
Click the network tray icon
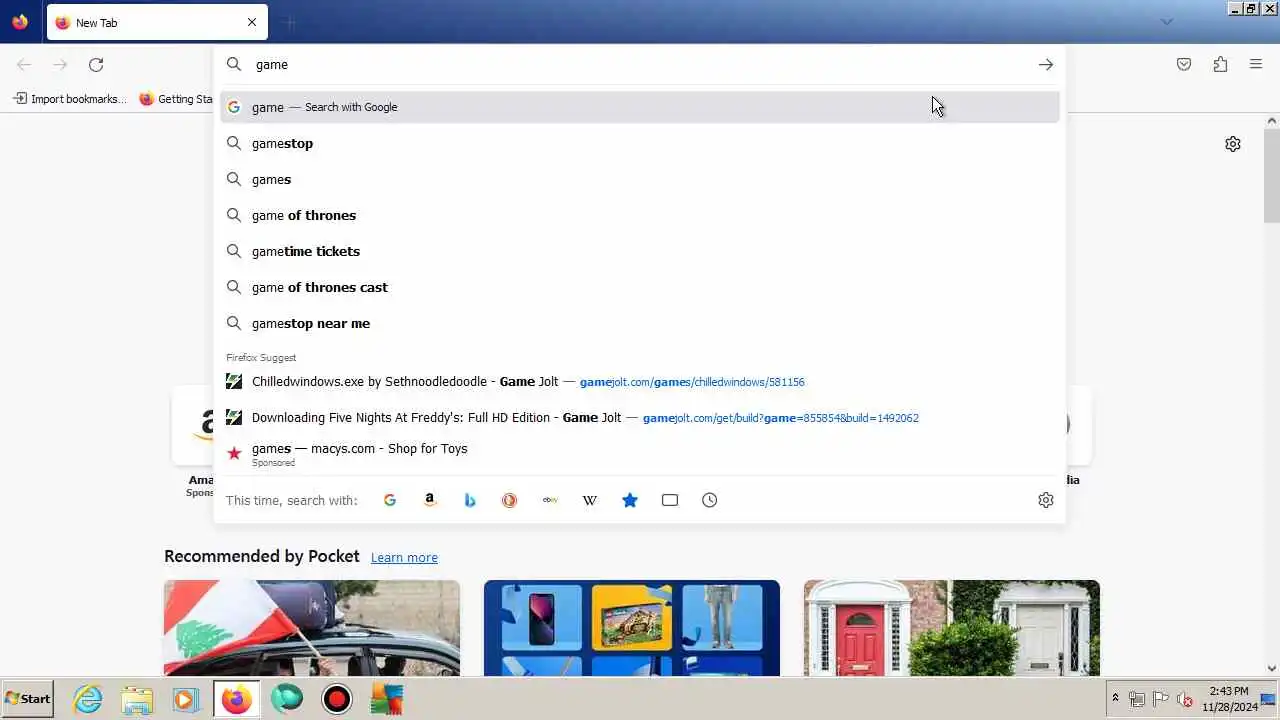[1137, 699]
